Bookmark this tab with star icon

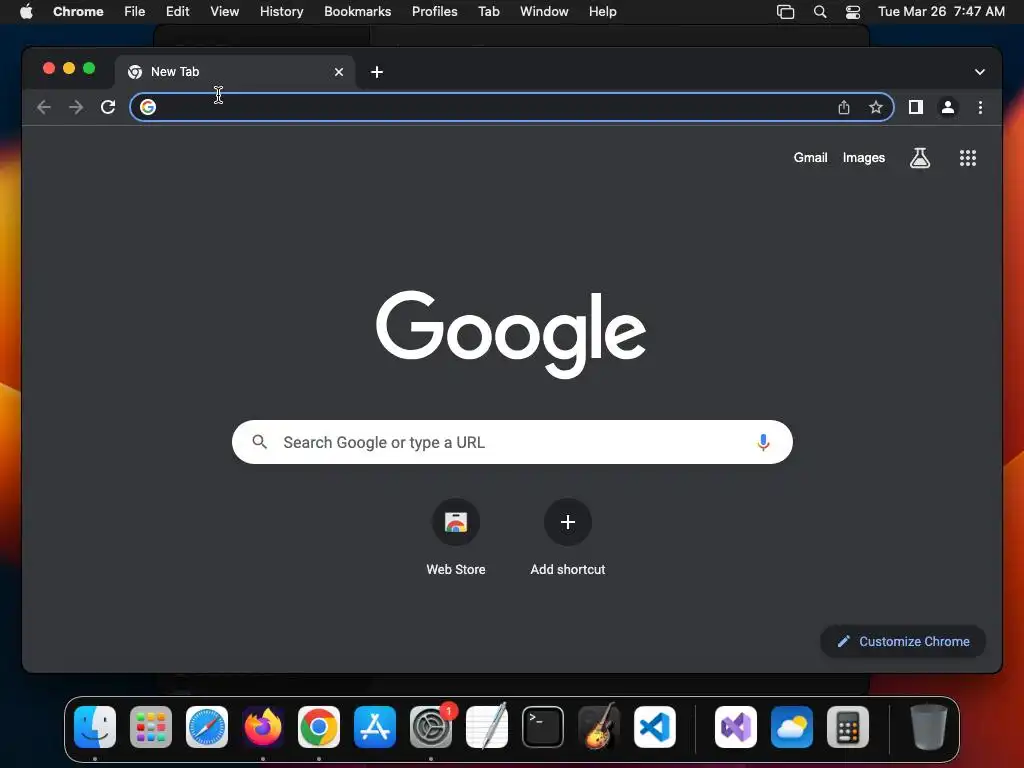[x=876, y=107]
